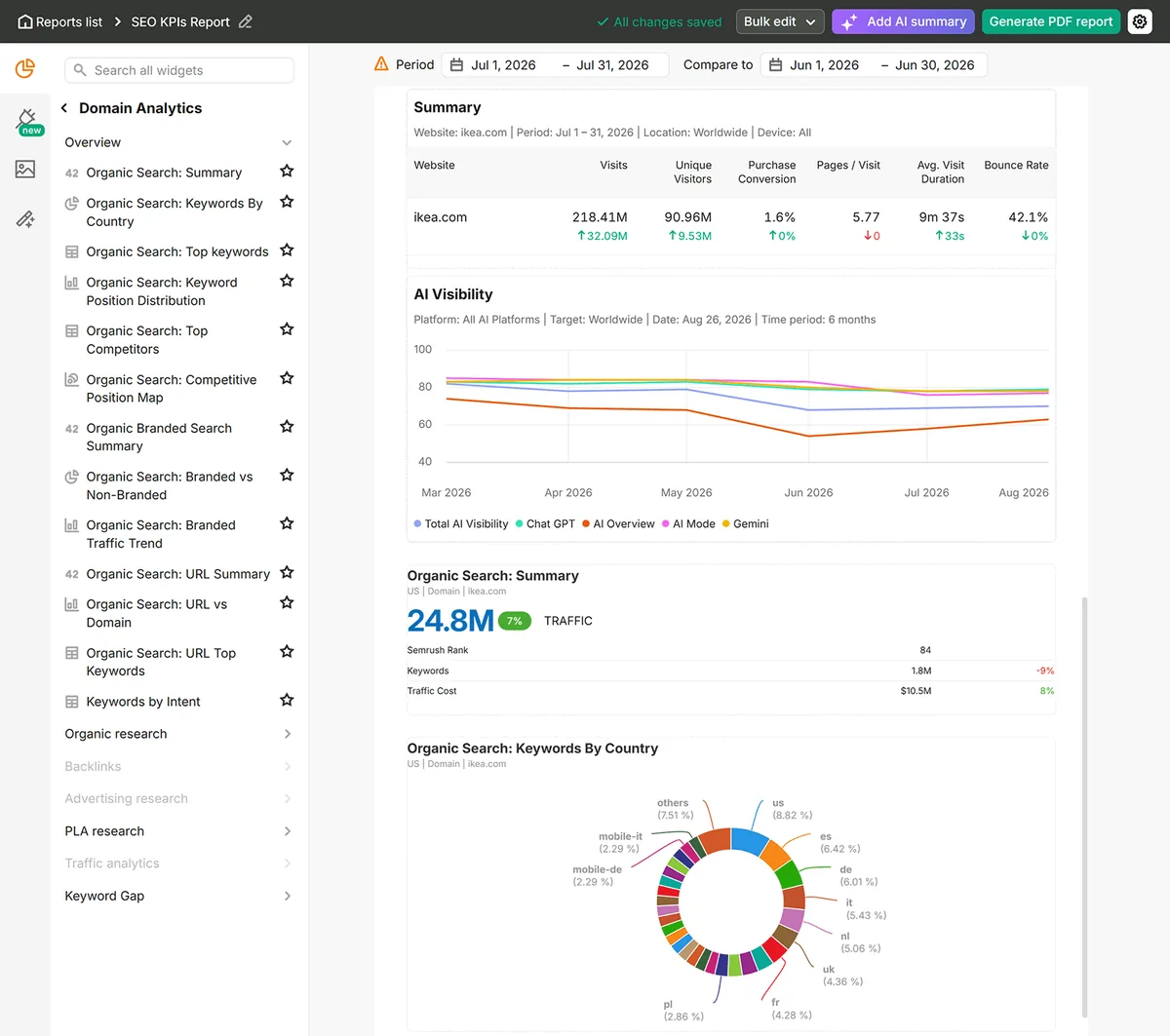The image size is (1170, 1036).
Task: Expand the Keyword Gap section
Action: tap(287, 896)
